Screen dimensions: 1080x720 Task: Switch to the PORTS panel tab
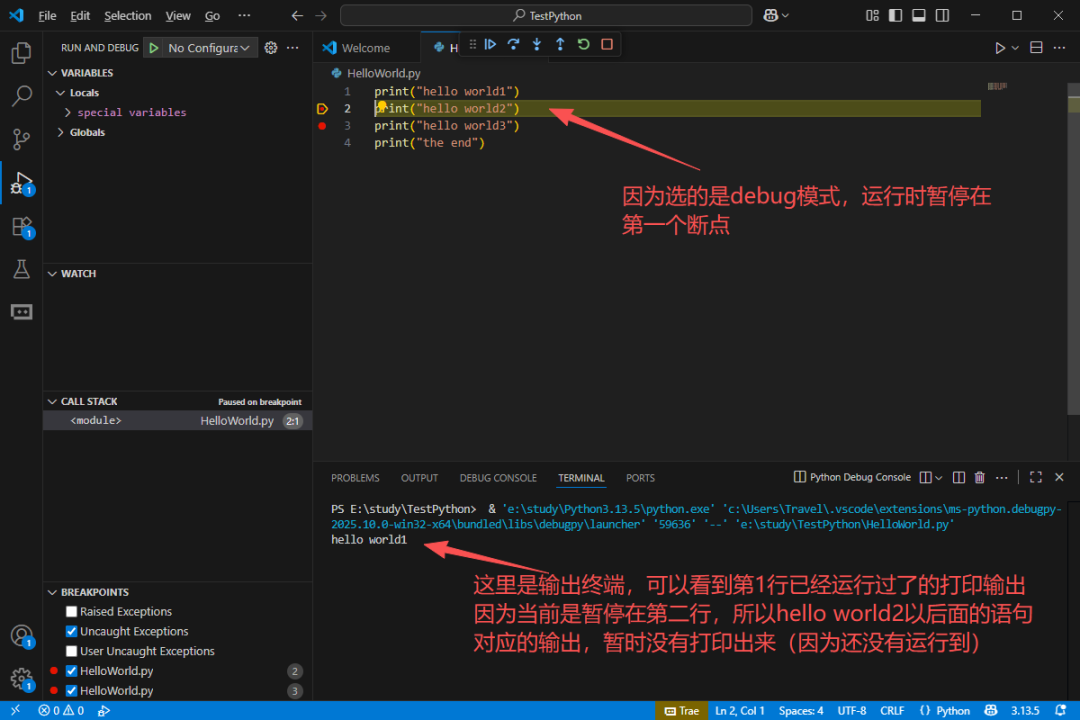pyautogui.click(x=640, y=477)
